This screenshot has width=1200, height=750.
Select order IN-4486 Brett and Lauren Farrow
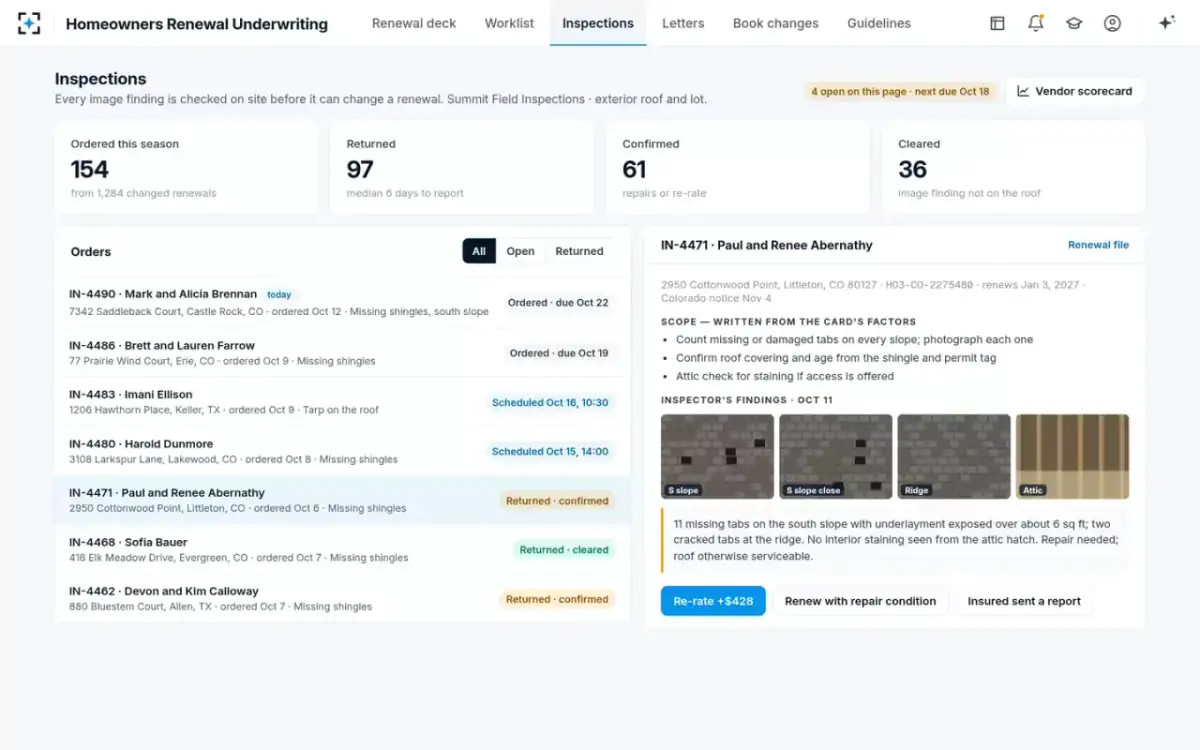[342, 352]
